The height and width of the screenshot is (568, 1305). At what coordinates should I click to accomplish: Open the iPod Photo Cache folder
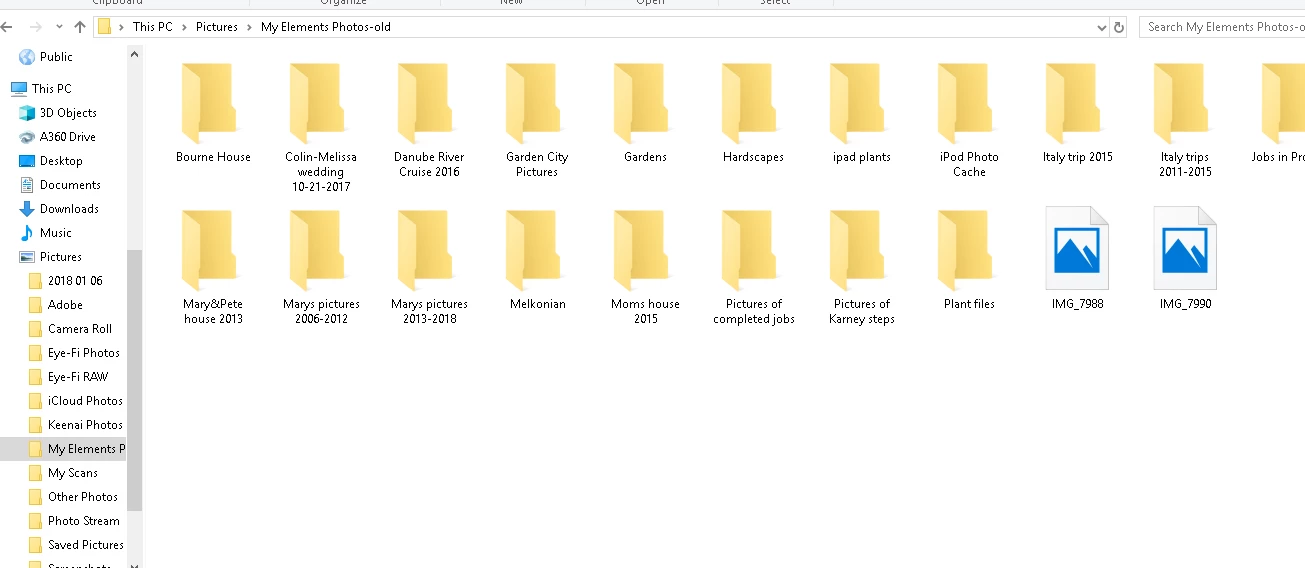(x=969, y=120)
